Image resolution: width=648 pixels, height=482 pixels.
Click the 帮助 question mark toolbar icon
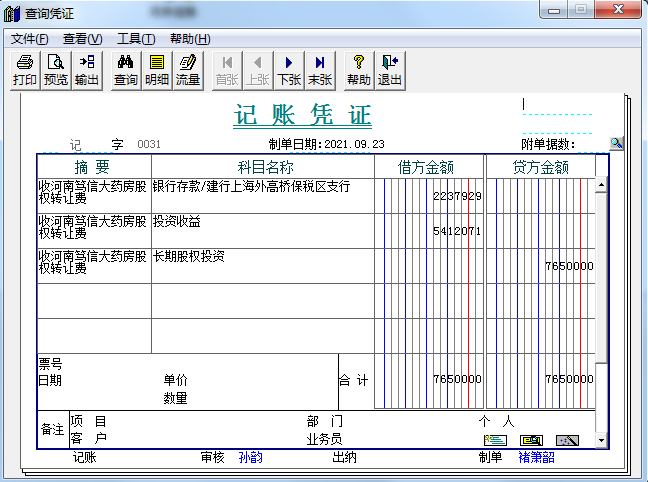tap(359, 70)
